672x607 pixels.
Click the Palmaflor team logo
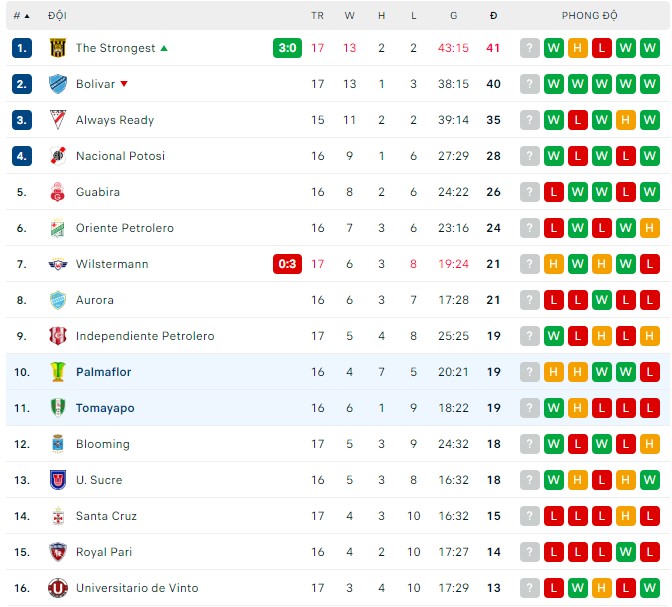57,372
